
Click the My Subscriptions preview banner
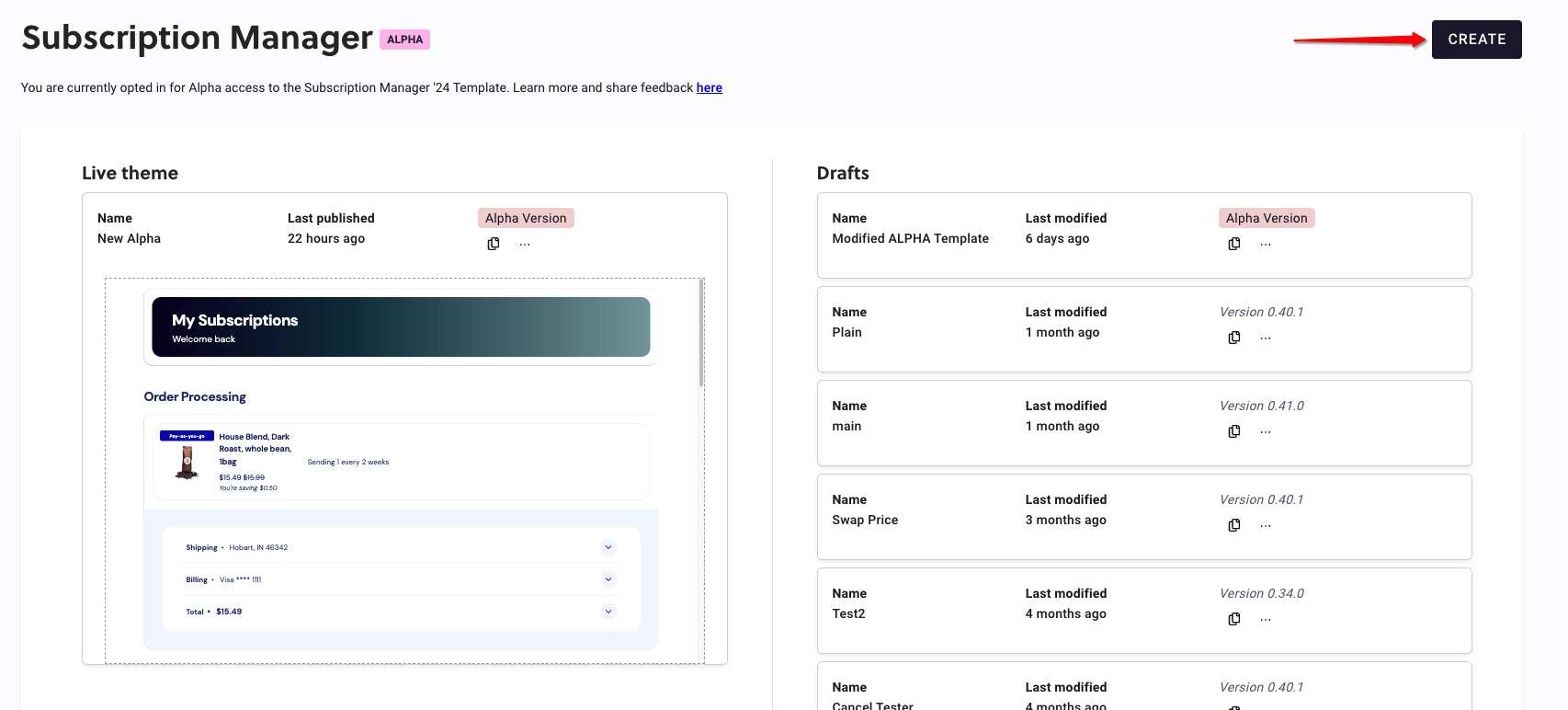[x=401, y=327]
